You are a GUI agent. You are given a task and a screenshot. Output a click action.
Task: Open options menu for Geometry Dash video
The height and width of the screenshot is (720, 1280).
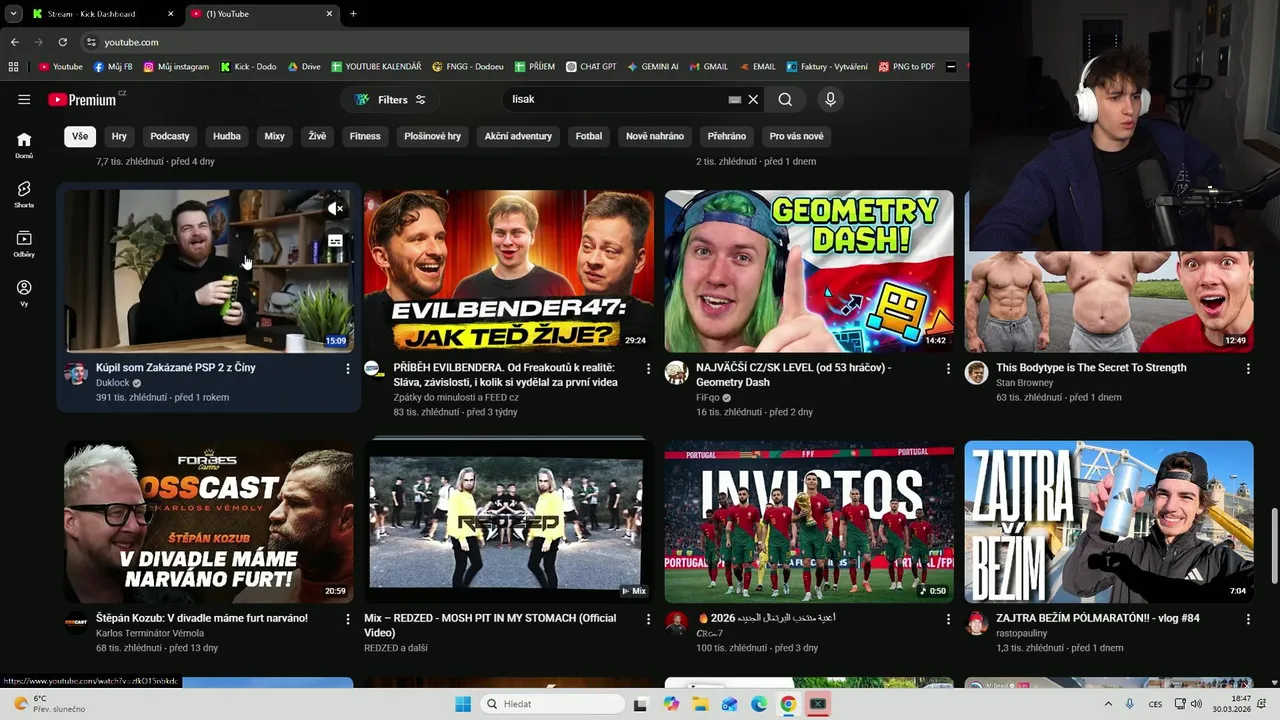pyautogui.click(x=948, y=369)
